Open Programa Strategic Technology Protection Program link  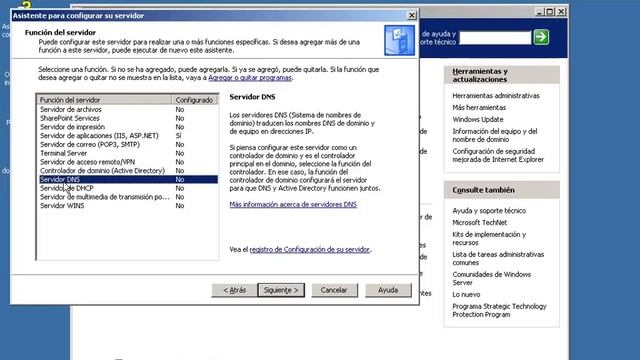[x=499, y=311]
